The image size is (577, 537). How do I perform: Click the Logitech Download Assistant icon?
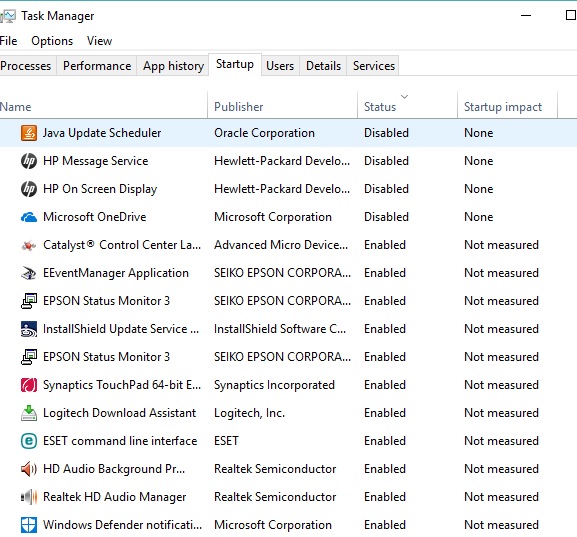coord(29,413)
